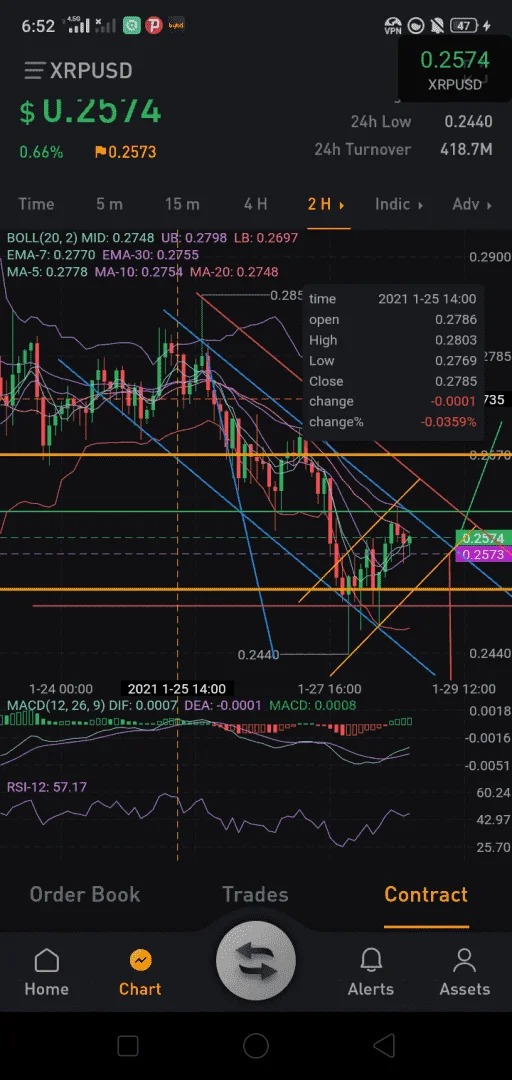Tap the floating 0.2574 XRPUSD price widget
This screenshot has width=512, height=1080.
(455, 70)
